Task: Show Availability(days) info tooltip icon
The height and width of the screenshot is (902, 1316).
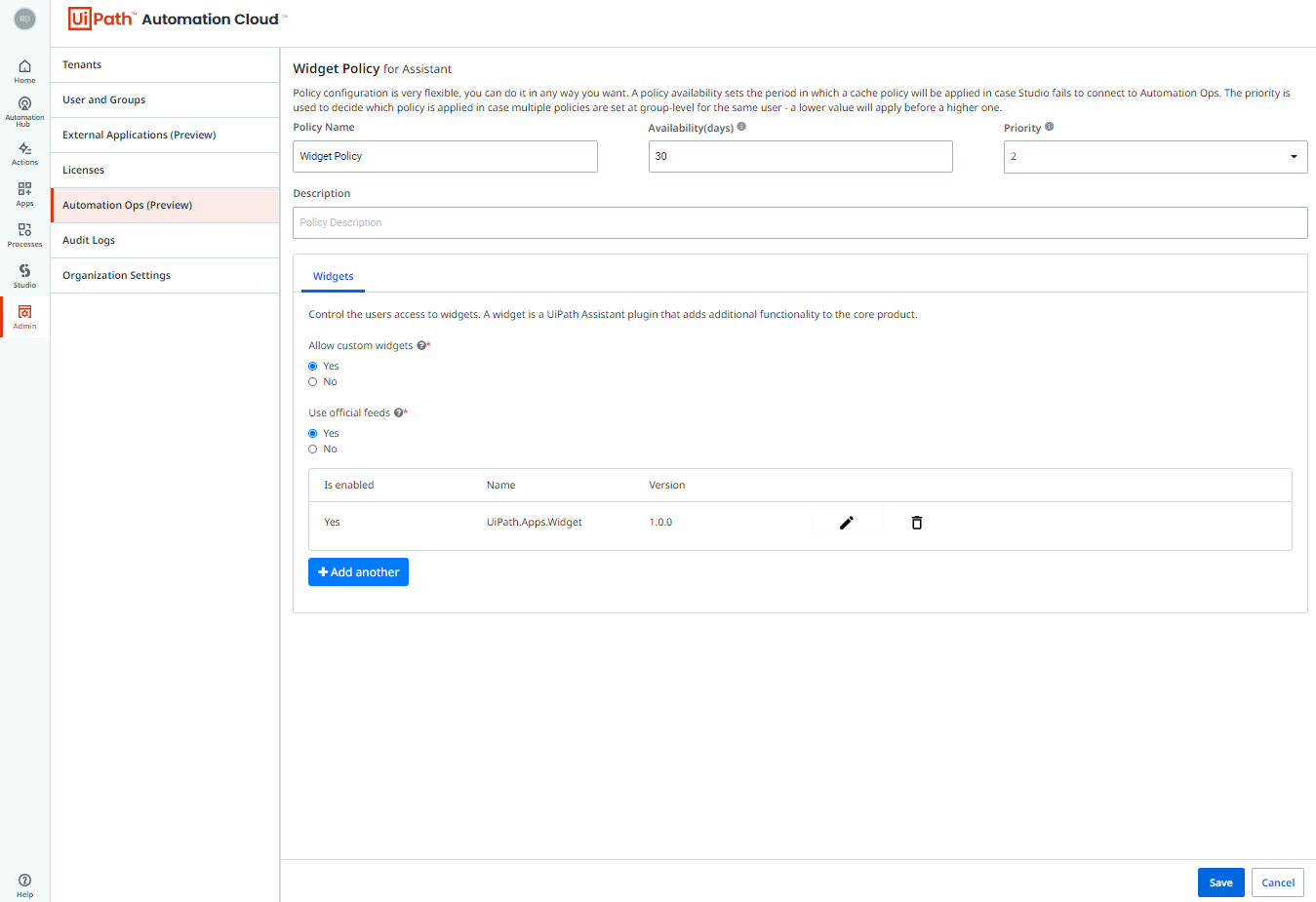Action: coord(741,127)
